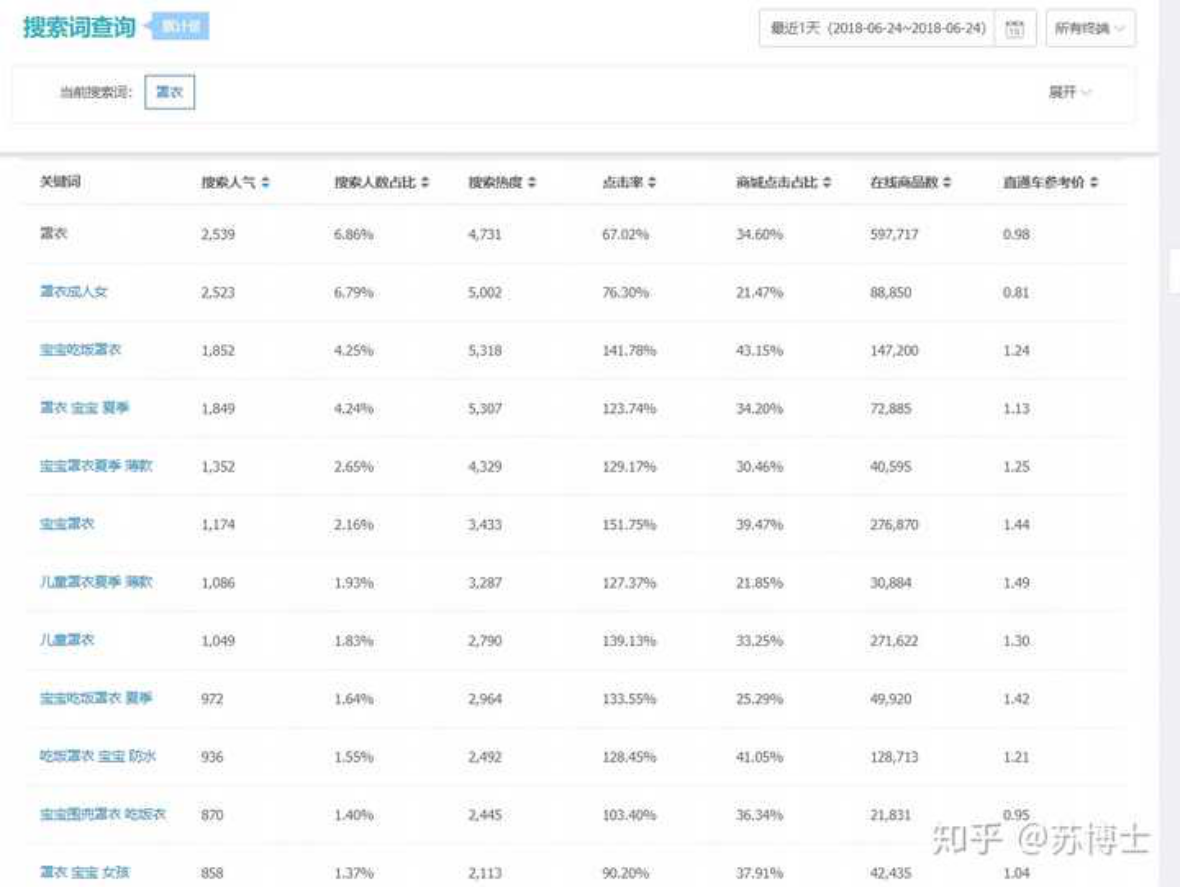Sort by 搜索人数占比 column arrows
1180x887 pixels.
[x=425, y=182]
